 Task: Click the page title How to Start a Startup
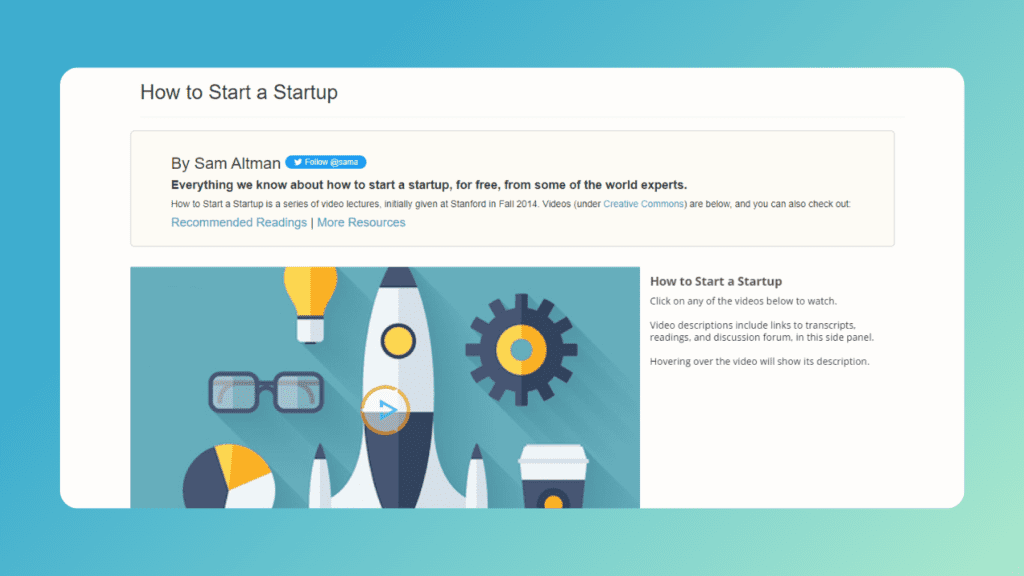click(239, 92)
